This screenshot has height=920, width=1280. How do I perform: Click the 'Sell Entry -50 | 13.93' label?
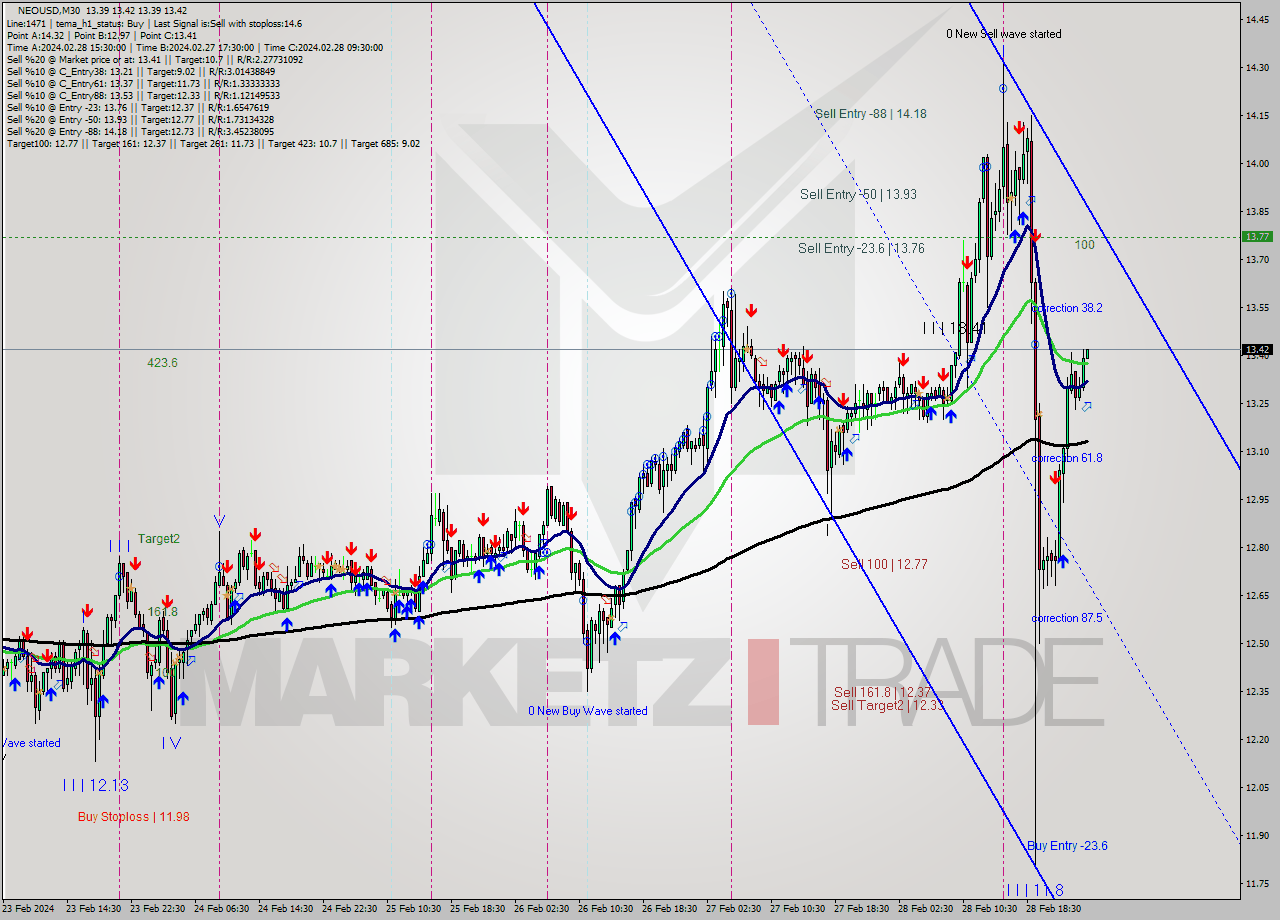(858, 194)
